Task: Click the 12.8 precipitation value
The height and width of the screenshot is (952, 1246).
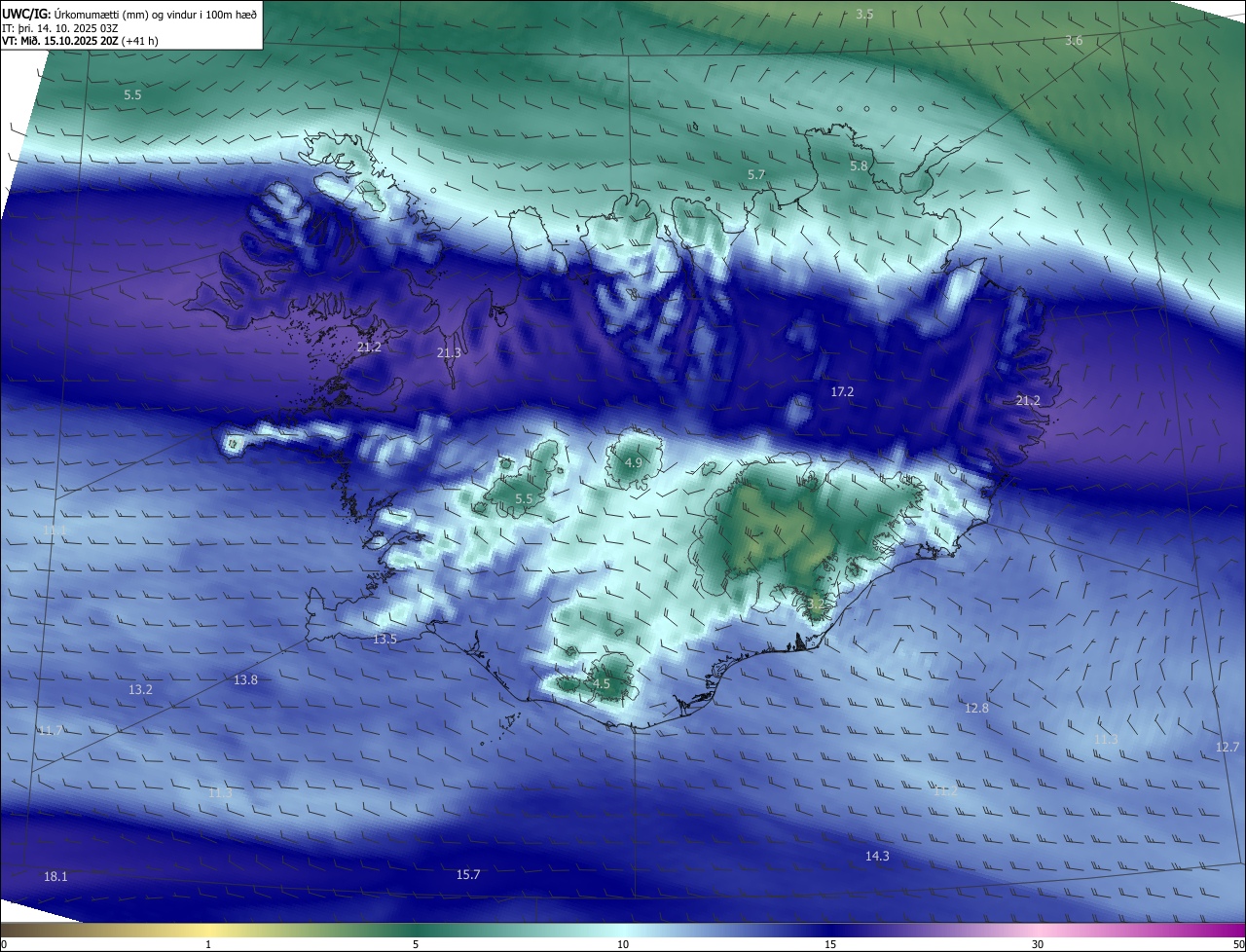Action: point(976,709)
